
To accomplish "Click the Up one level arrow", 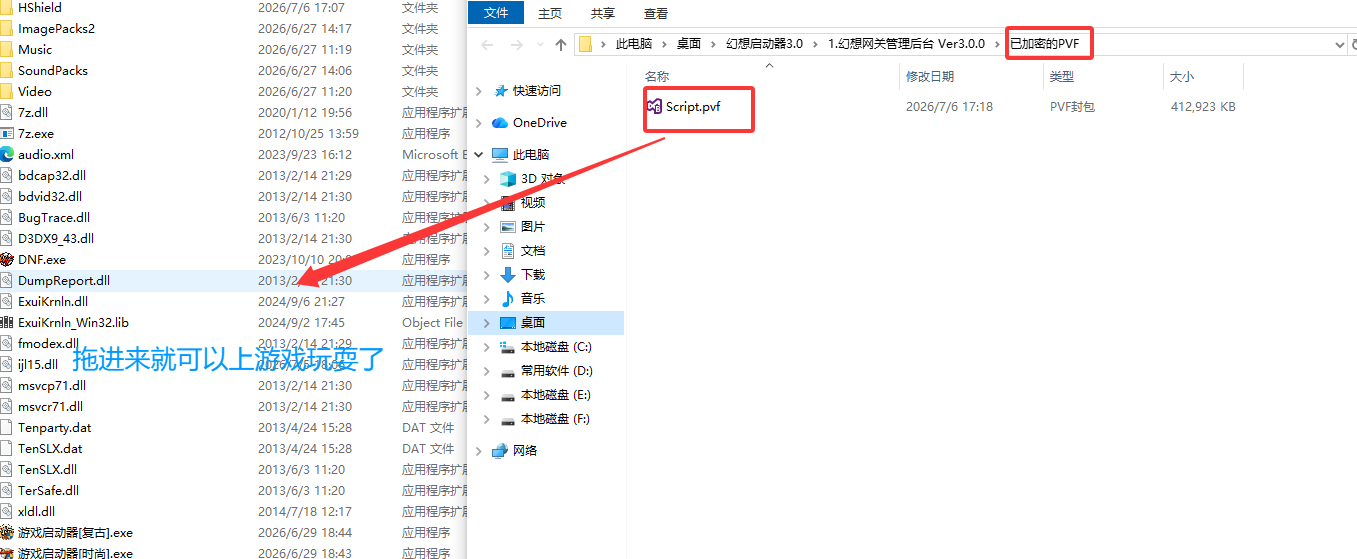I will click(x=561, y=44).
